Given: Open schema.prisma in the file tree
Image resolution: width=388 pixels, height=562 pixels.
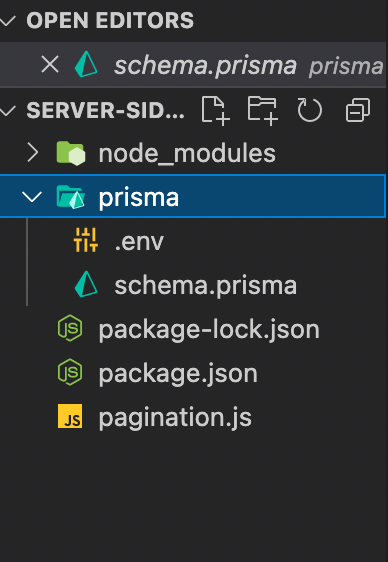Looking at the screenshot, I should (x=206, y=286).
